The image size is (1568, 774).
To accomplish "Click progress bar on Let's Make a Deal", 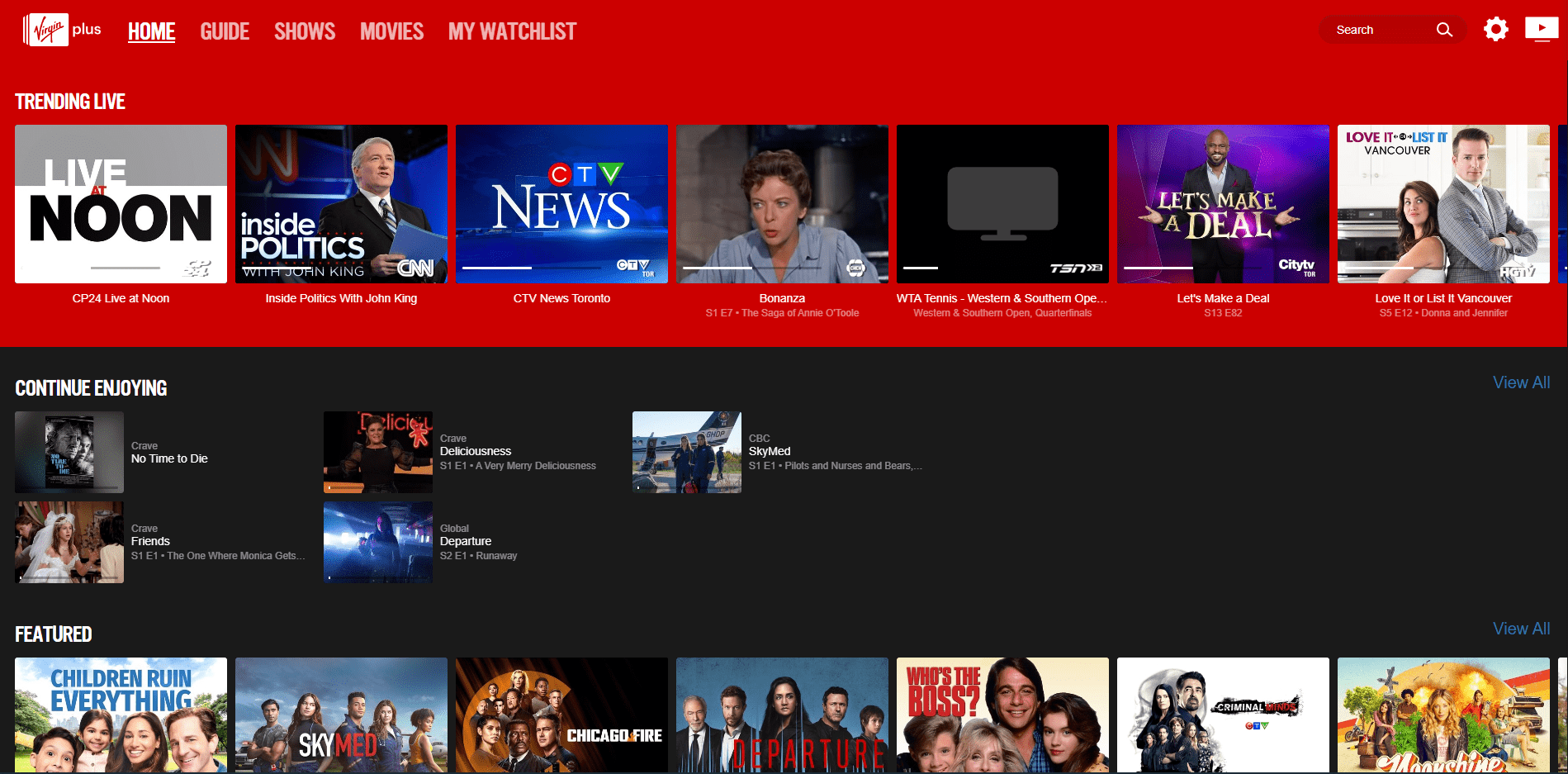I will coord(1193,268).
